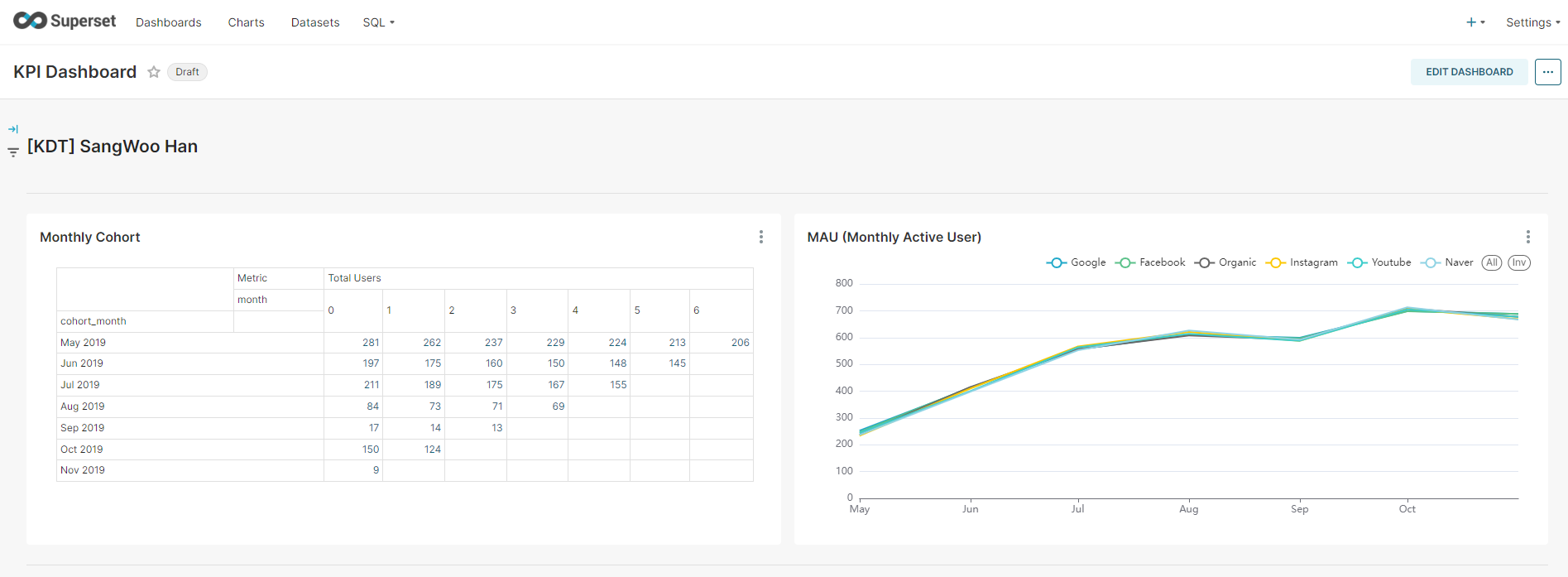1568x577 pixels.
Task: Open the plus new-item menu
Action: tap(1475, 22)
